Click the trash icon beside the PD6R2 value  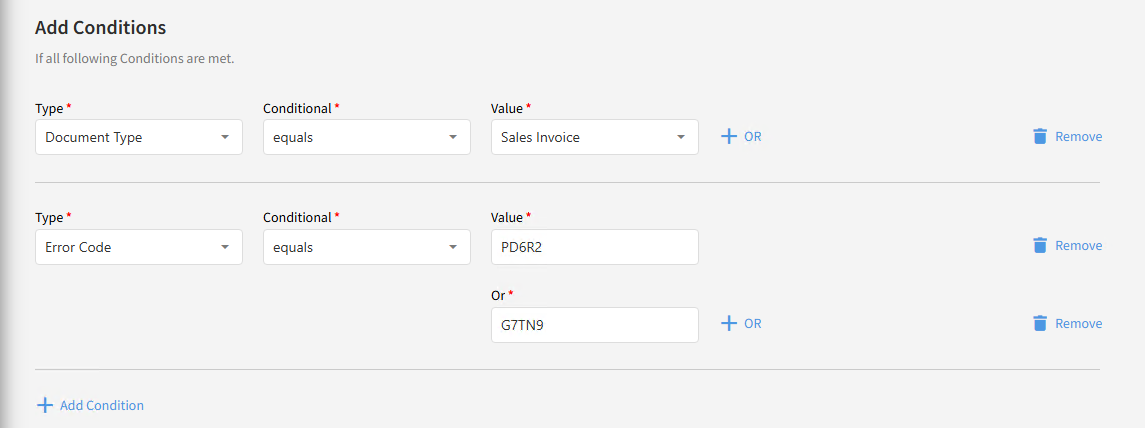click(x=1040, y=245)
